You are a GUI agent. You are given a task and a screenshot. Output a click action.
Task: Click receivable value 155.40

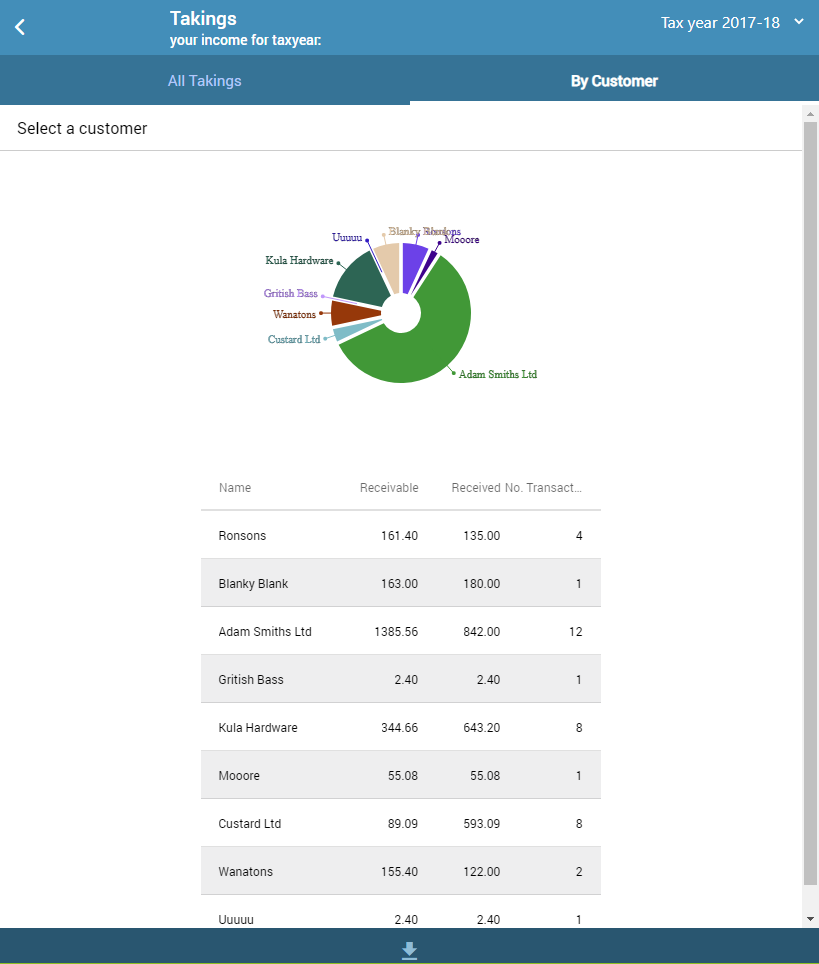pyautogui.click(x=399, y=871)
